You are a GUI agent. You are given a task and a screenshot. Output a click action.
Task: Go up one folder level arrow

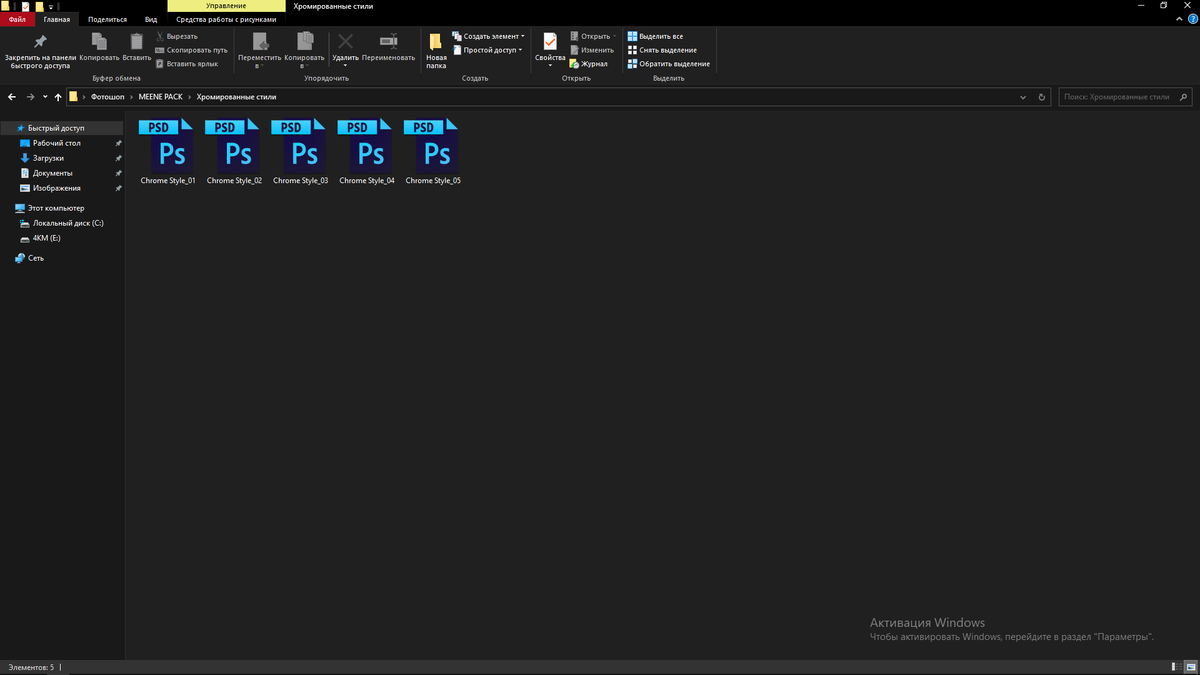(x=58, y=97)
